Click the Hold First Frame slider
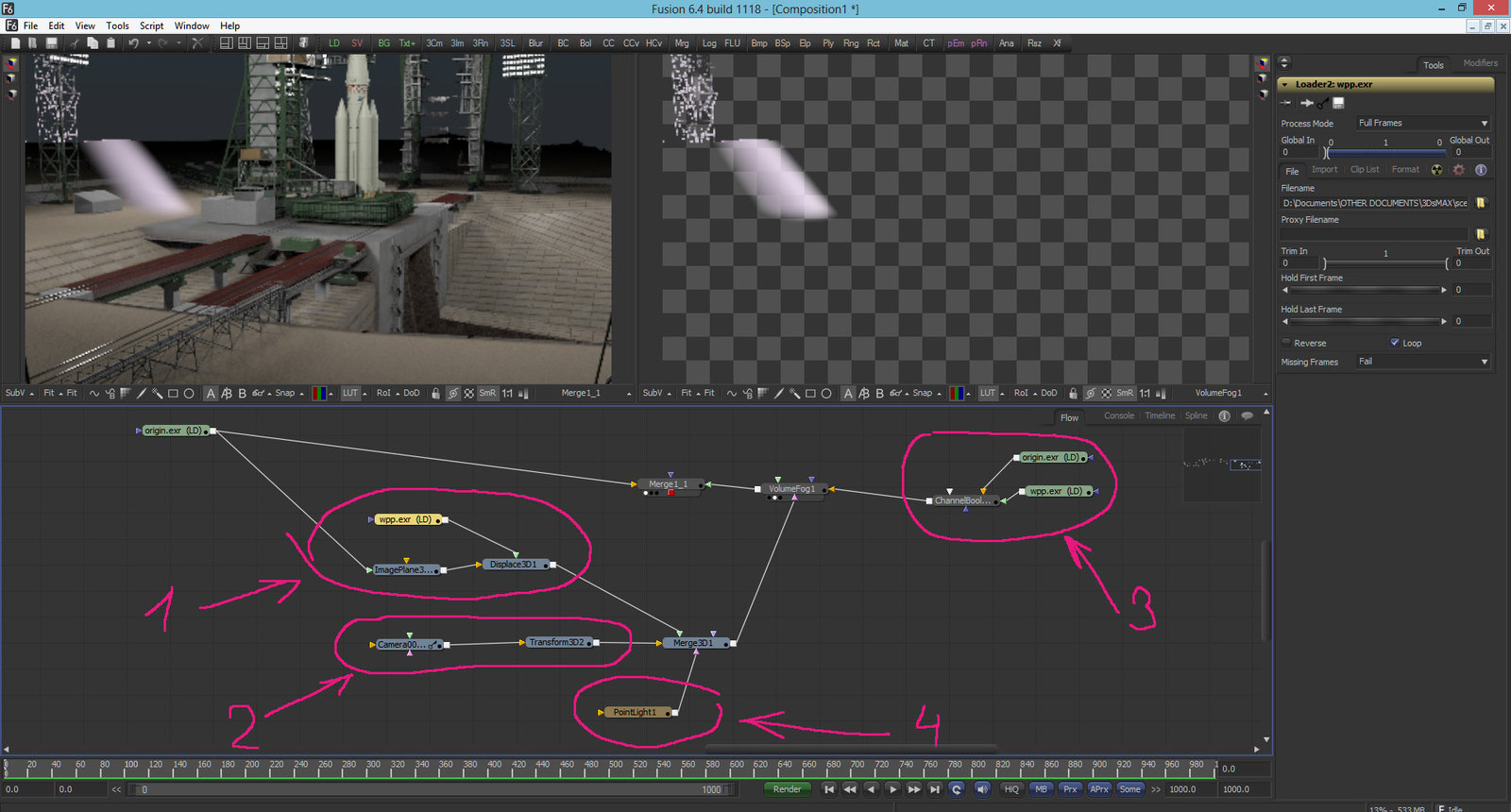 [x=1364, y=290]
